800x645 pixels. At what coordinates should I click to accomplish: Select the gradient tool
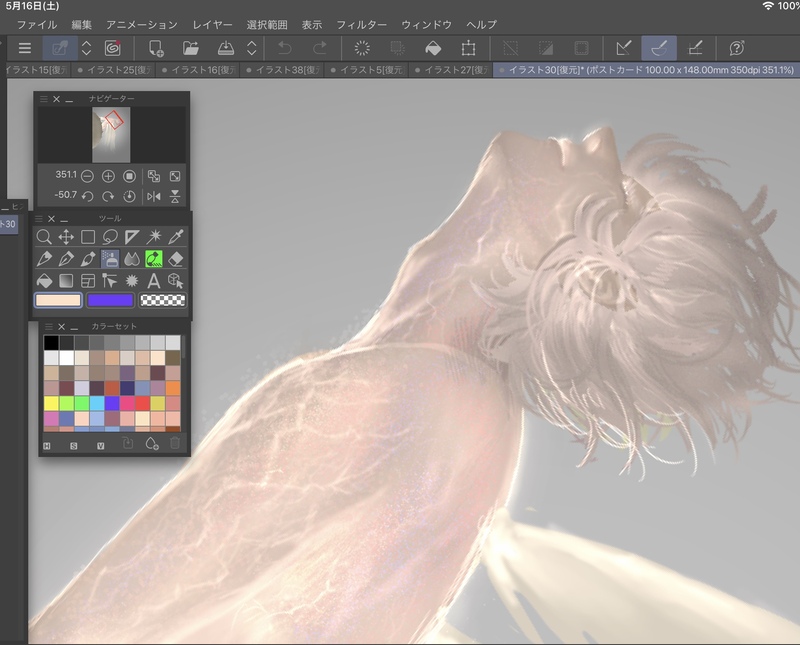click(66, 281)
